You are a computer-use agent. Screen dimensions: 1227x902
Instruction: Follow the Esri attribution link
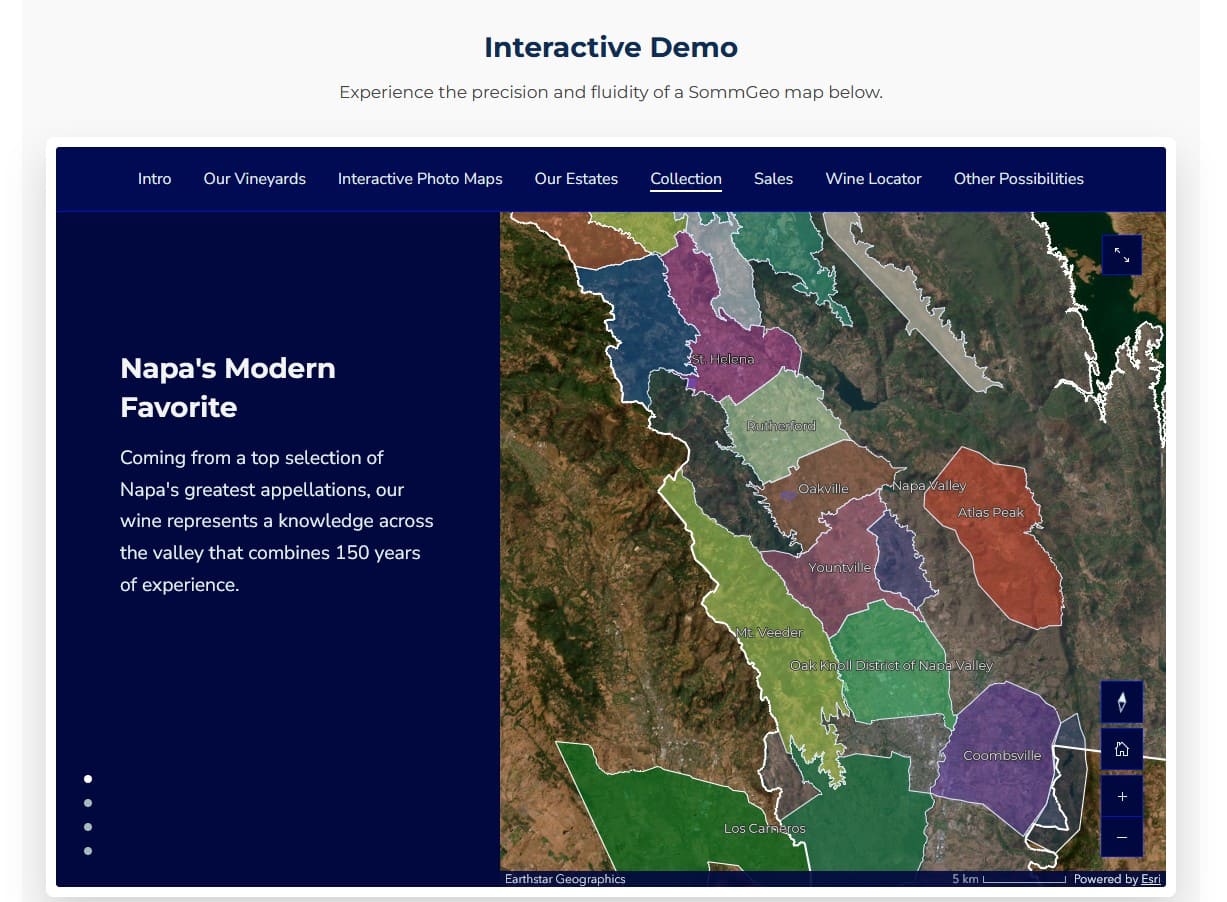point(1151,879)
